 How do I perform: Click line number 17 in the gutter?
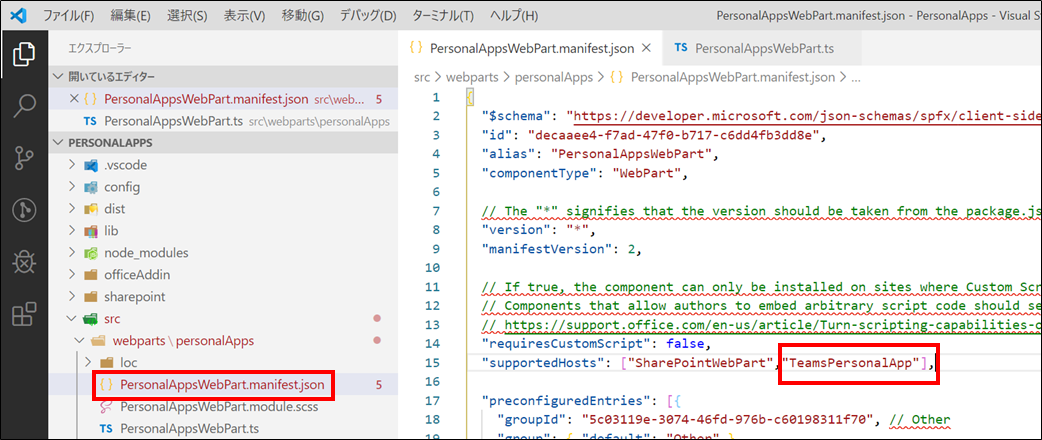(432, 401)
